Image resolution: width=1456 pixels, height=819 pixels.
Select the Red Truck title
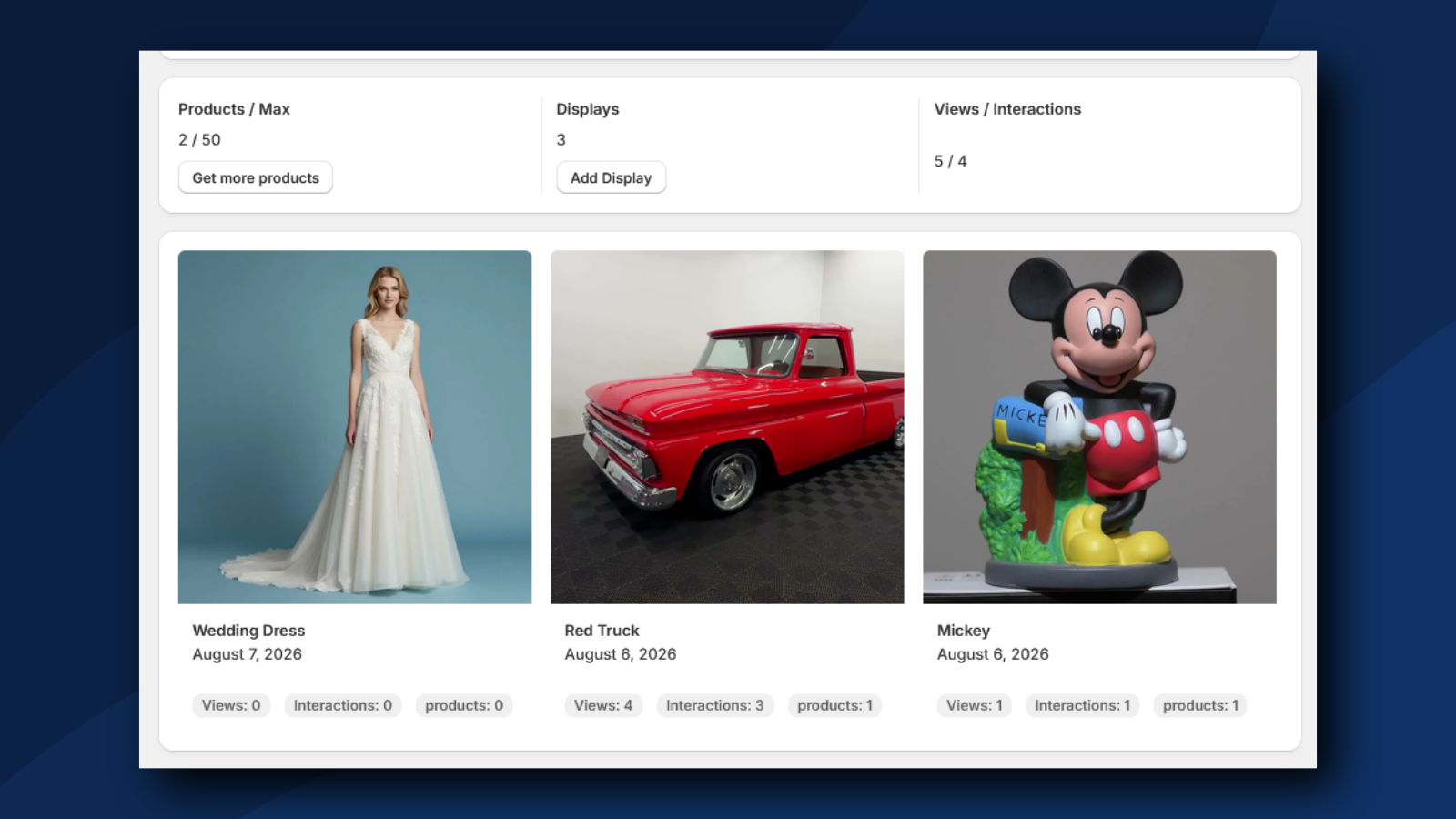602,631
